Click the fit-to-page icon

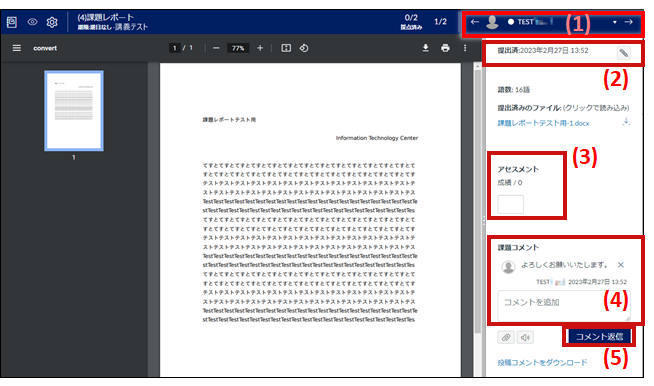[286, 48]
